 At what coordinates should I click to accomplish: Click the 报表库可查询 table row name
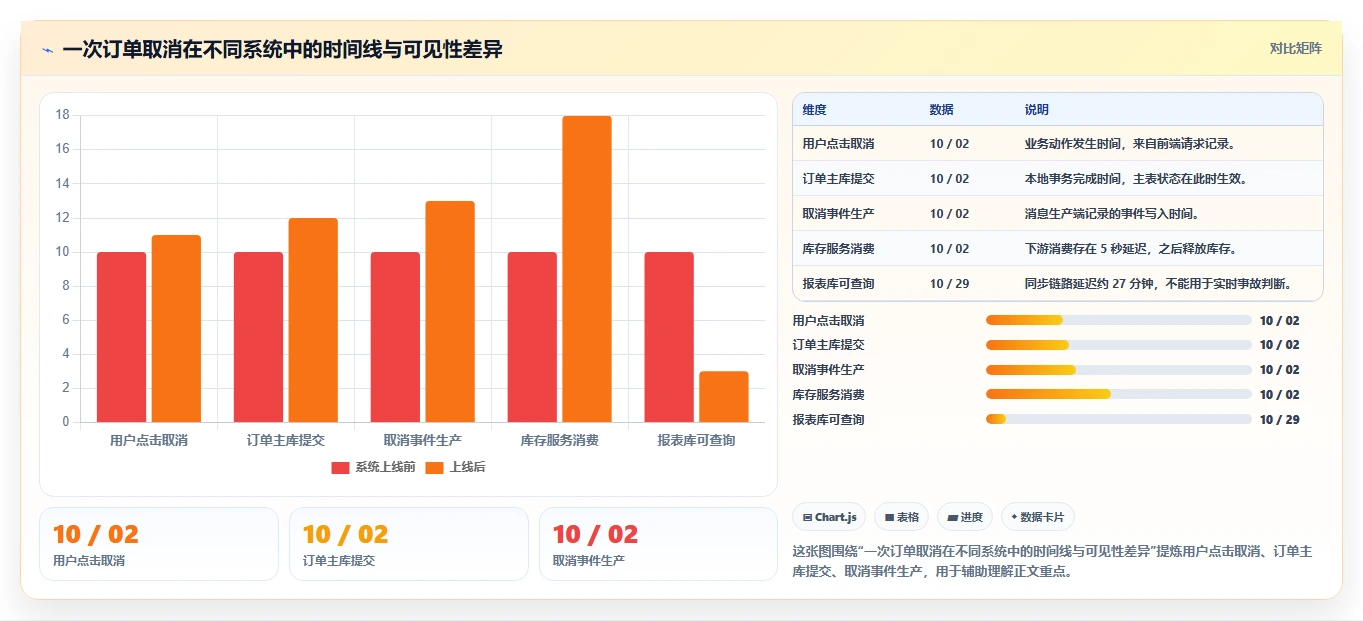[838, 284]
